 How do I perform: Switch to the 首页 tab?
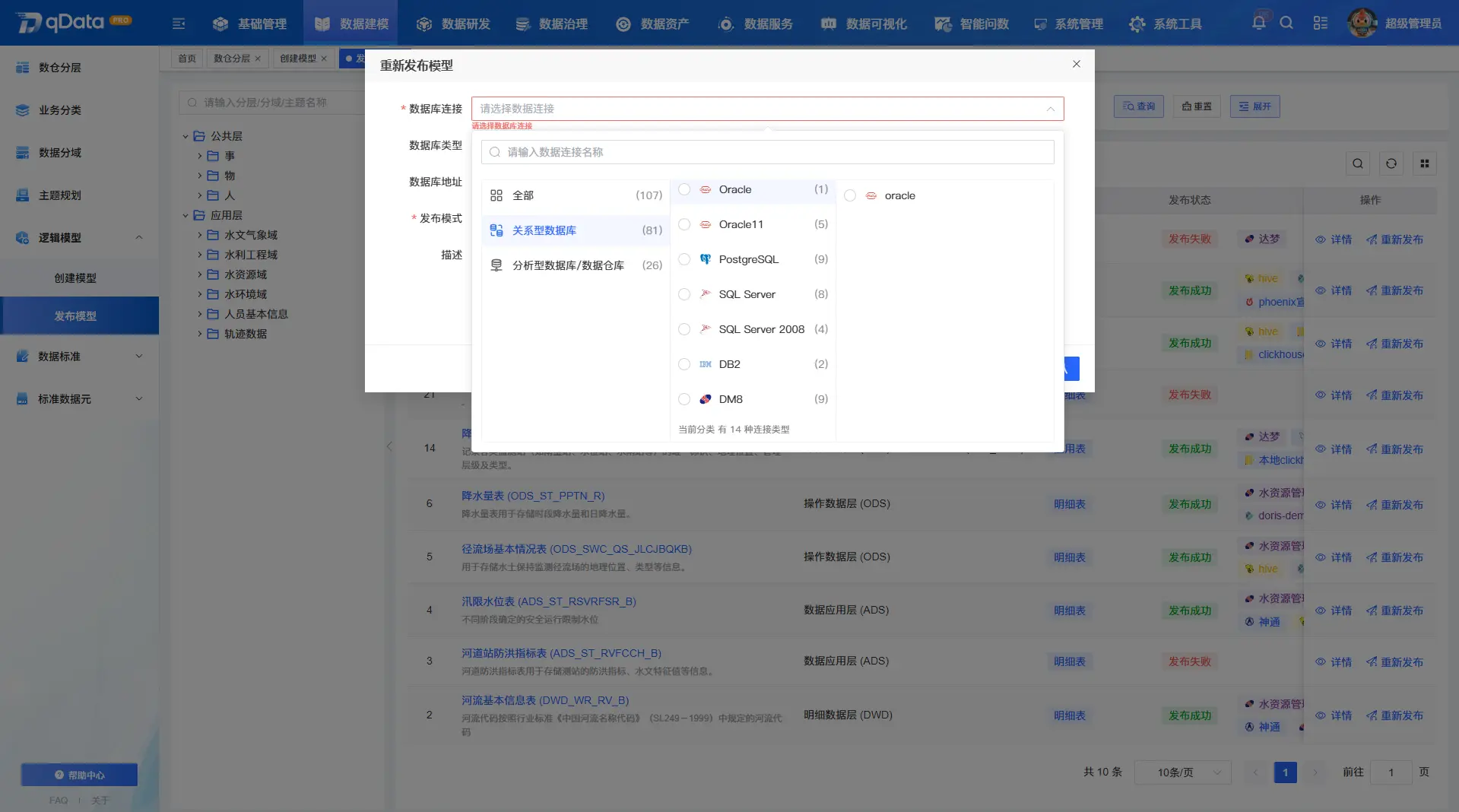tap(187, 59)
